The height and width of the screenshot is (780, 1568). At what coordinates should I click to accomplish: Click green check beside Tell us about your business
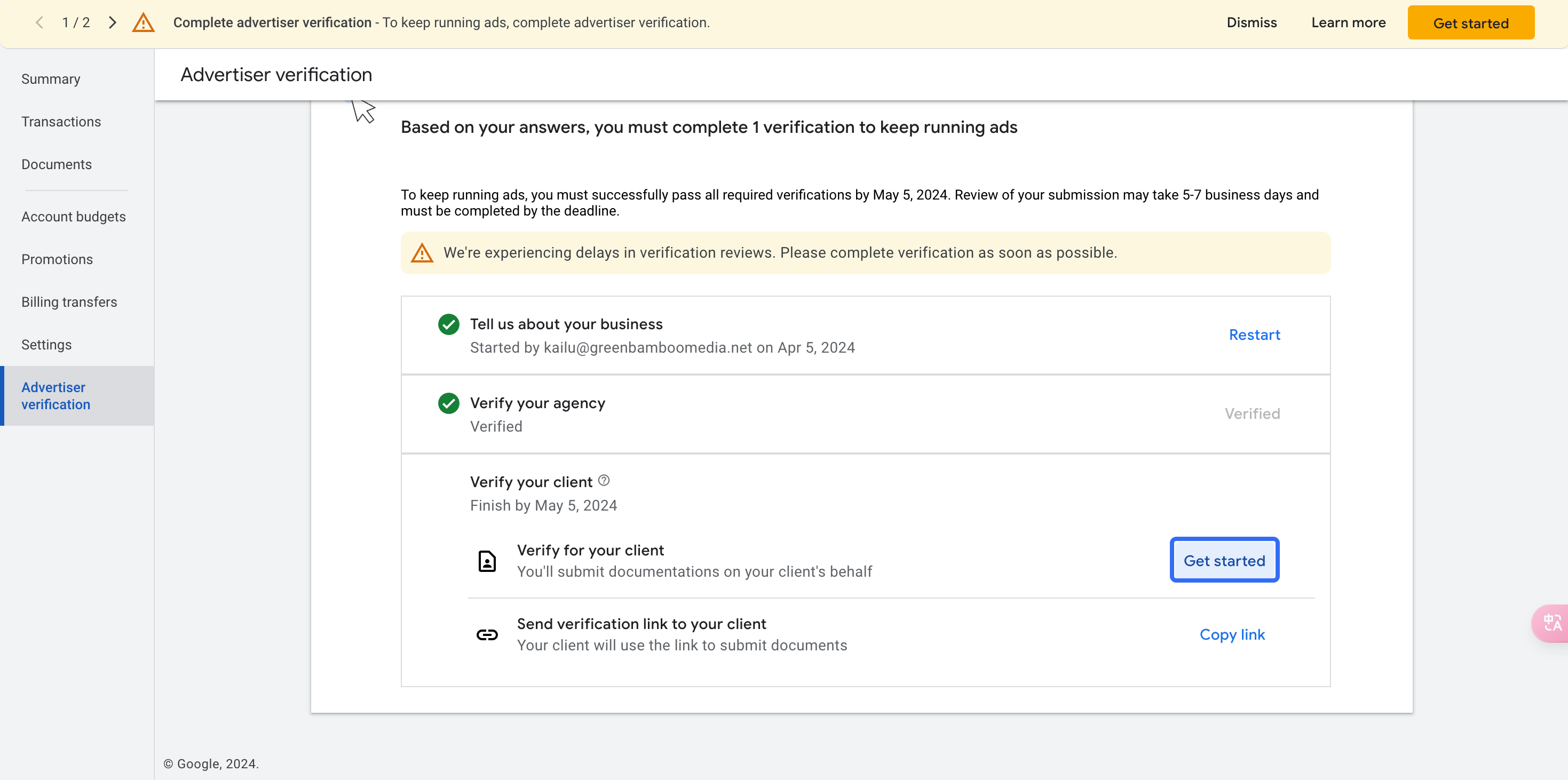tap(449, 324)
